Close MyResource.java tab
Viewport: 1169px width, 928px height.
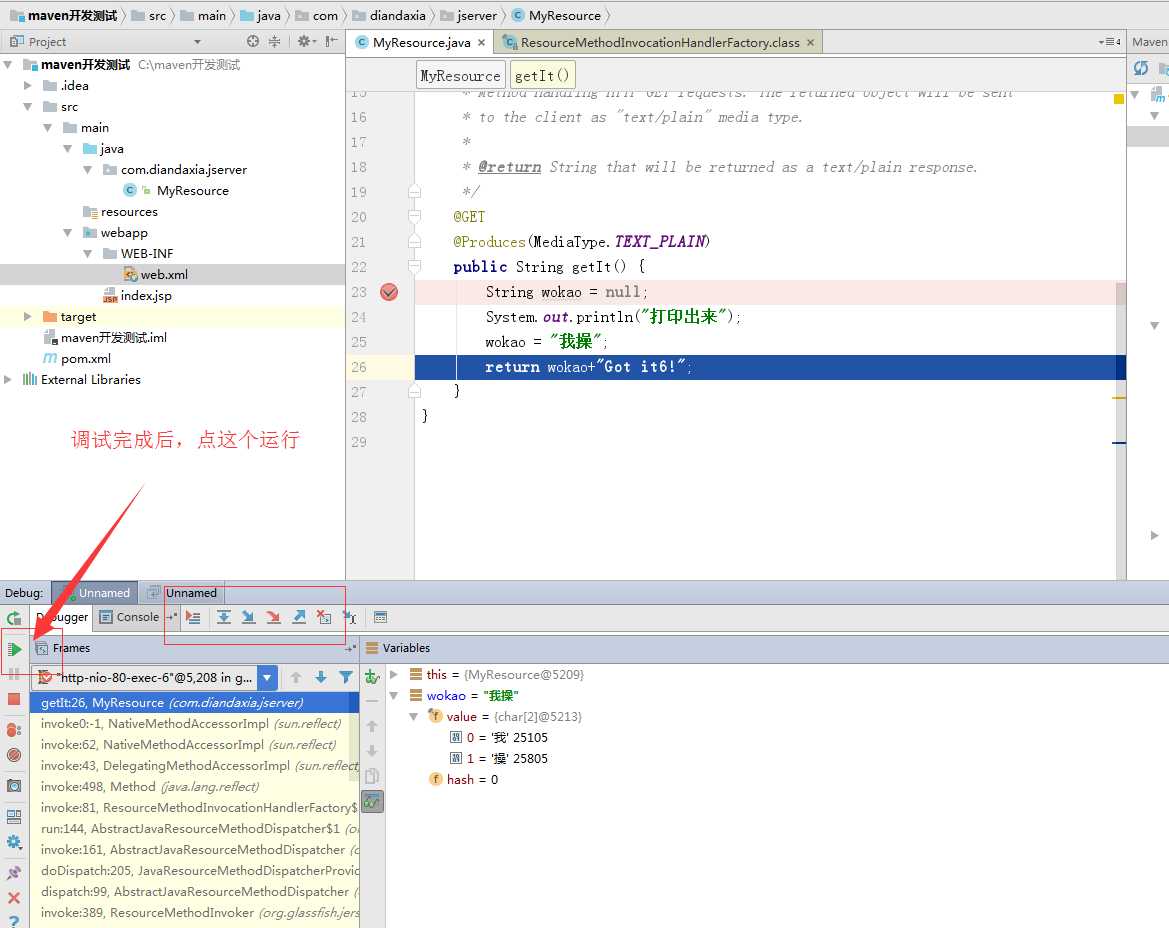pos(482,42)
